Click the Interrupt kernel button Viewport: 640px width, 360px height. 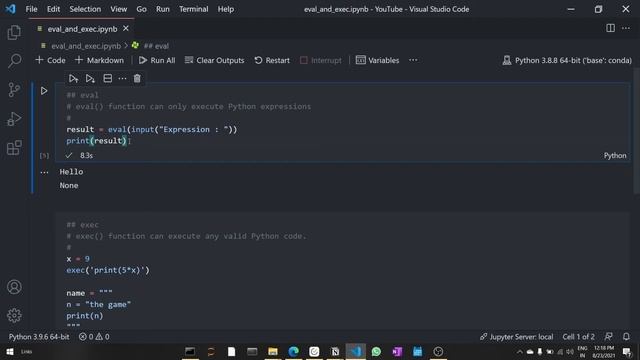pos(321,60)
